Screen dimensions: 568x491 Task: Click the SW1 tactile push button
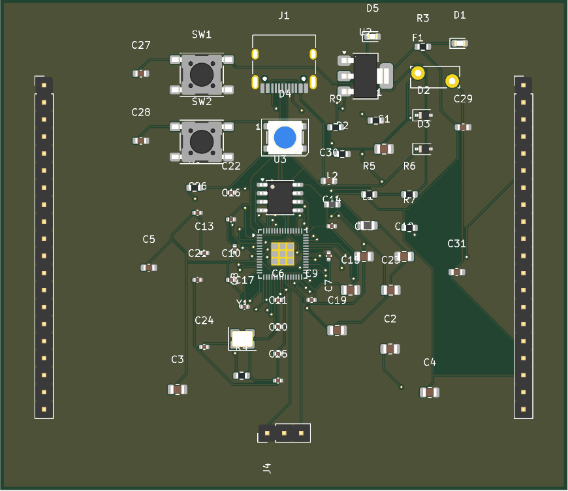pyautogui.click(x=202, y=74)
